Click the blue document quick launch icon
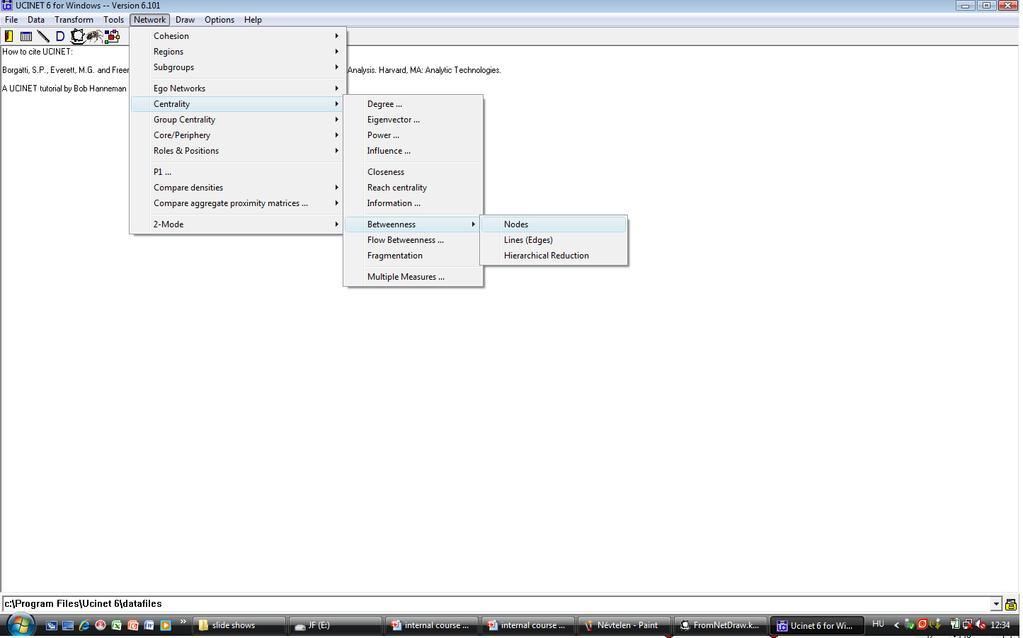Viewport: 1023px width, 638px height. point(149,625)
